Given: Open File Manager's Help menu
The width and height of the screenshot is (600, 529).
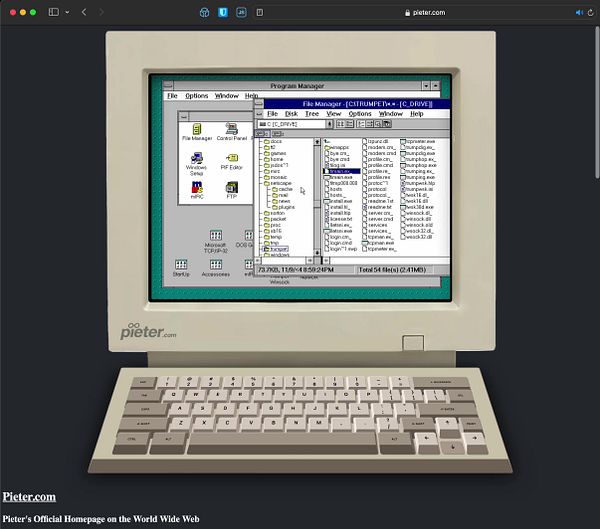Looking at the screenshot, I should [x=416, y=114].
